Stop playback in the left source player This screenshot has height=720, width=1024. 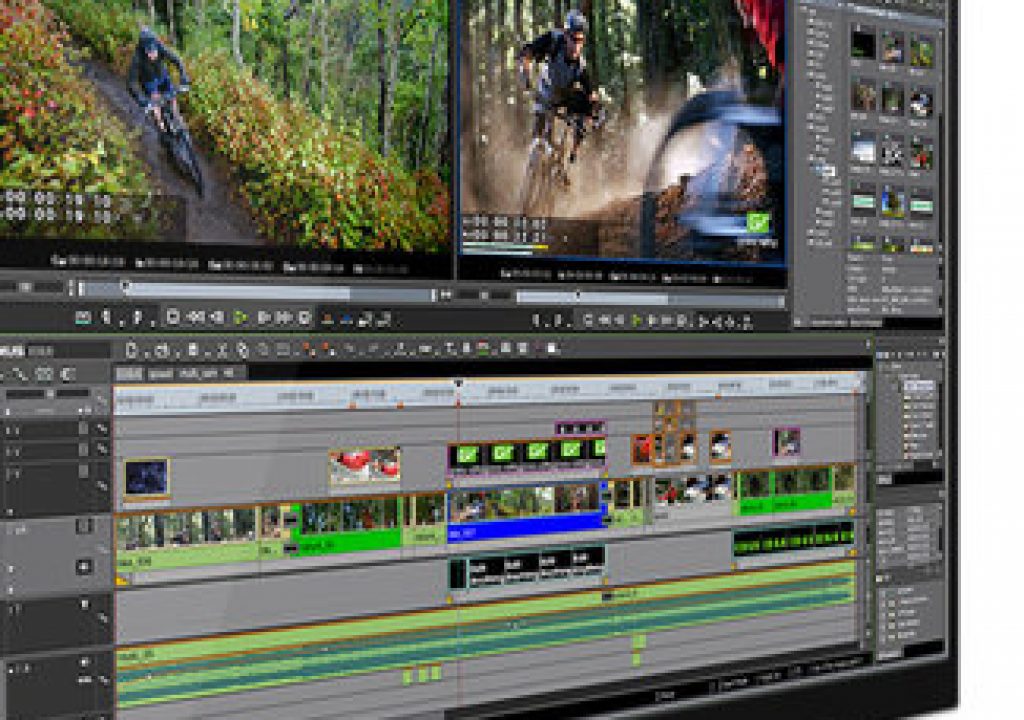pyautogui.click(x=173, y=318)
